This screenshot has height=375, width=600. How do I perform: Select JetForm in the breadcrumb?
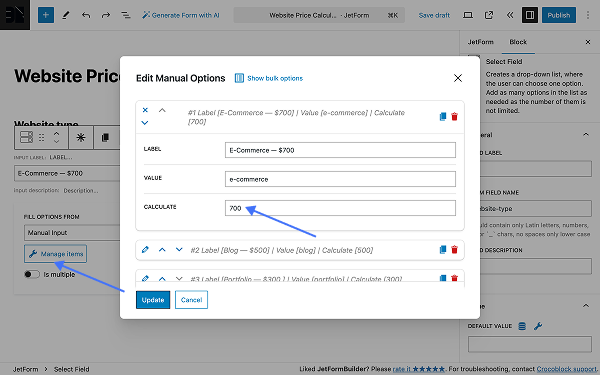click(26, 369)
